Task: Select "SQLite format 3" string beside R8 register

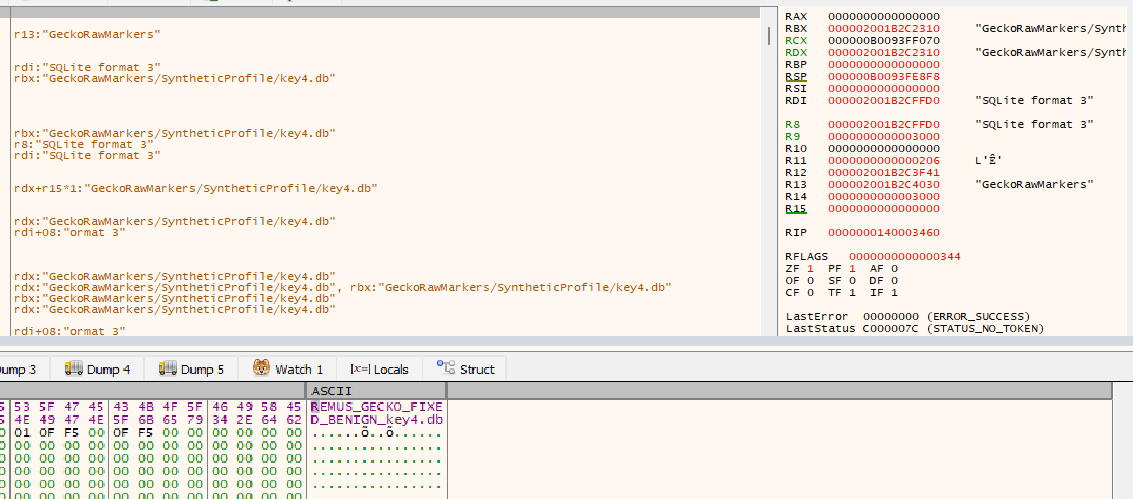Action: [1034, 124]
